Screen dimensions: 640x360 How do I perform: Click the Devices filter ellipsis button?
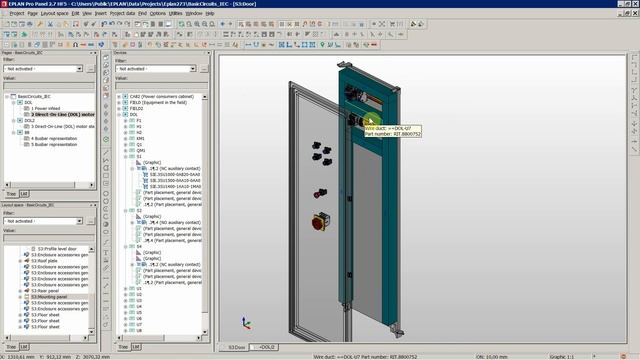click(204, 69)
